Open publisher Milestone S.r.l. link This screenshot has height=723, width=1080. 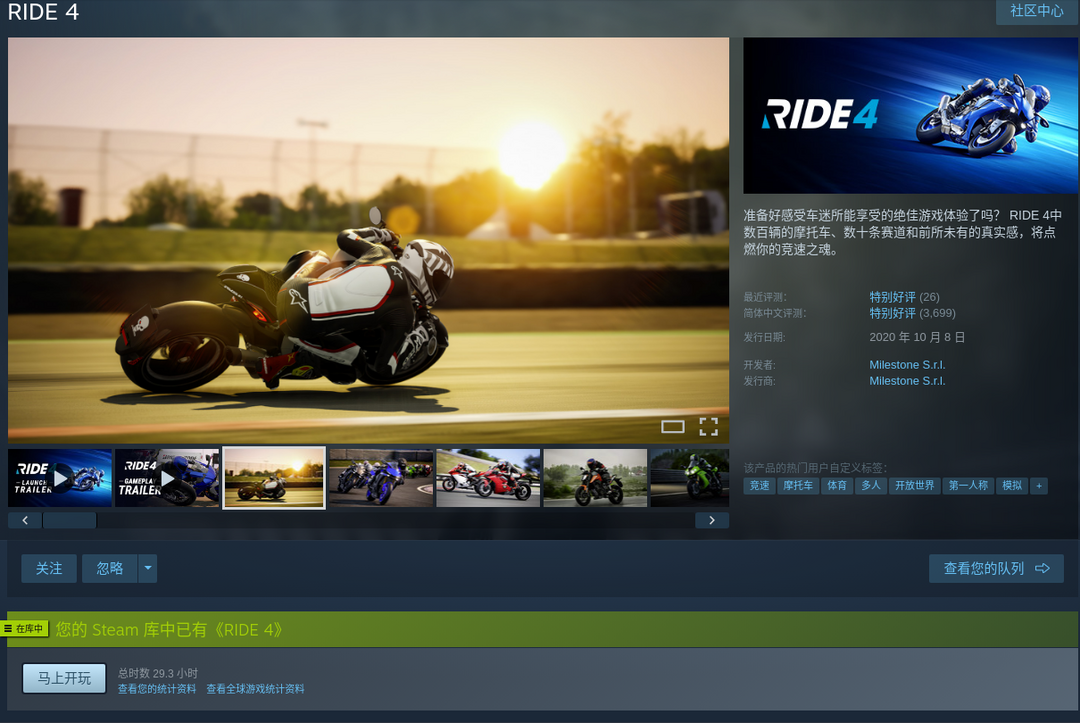tap(907, 381)
